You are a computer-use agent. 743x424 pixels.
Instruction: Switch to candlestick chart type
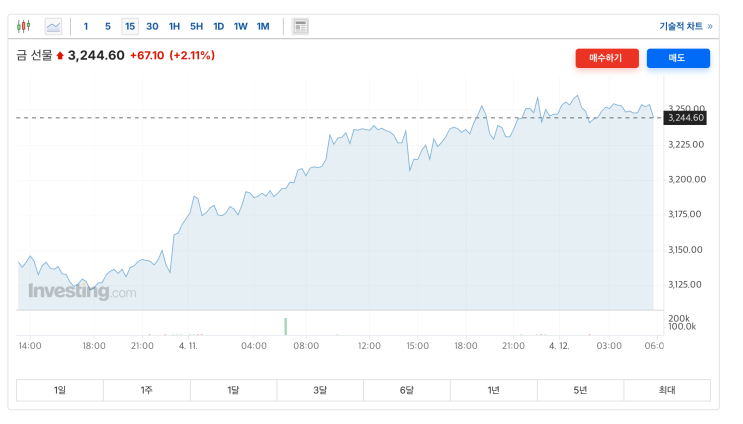click(x=24, y=26)
